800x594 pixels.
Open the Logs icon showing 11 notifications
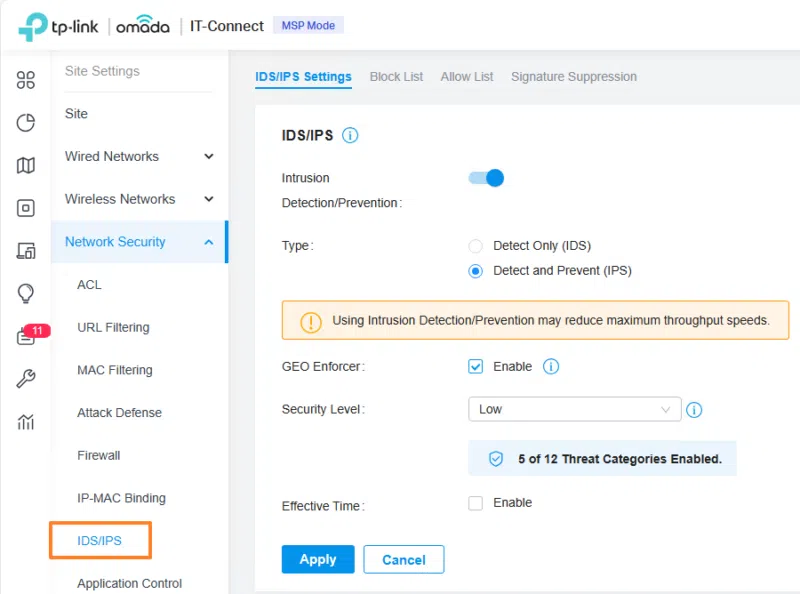tap(26, 337)
